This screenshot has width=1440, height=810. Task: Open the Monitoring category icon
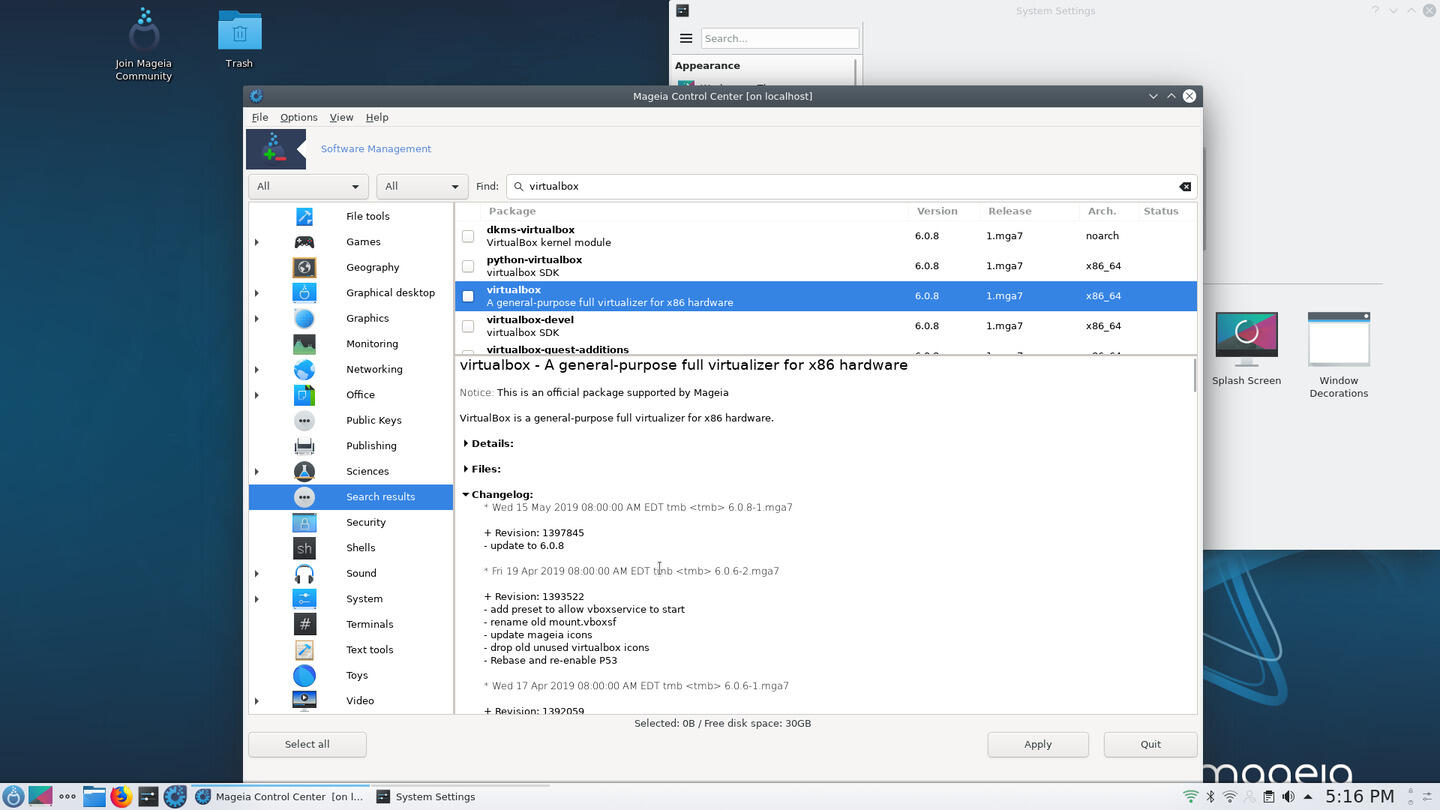[x=304, y=344]
